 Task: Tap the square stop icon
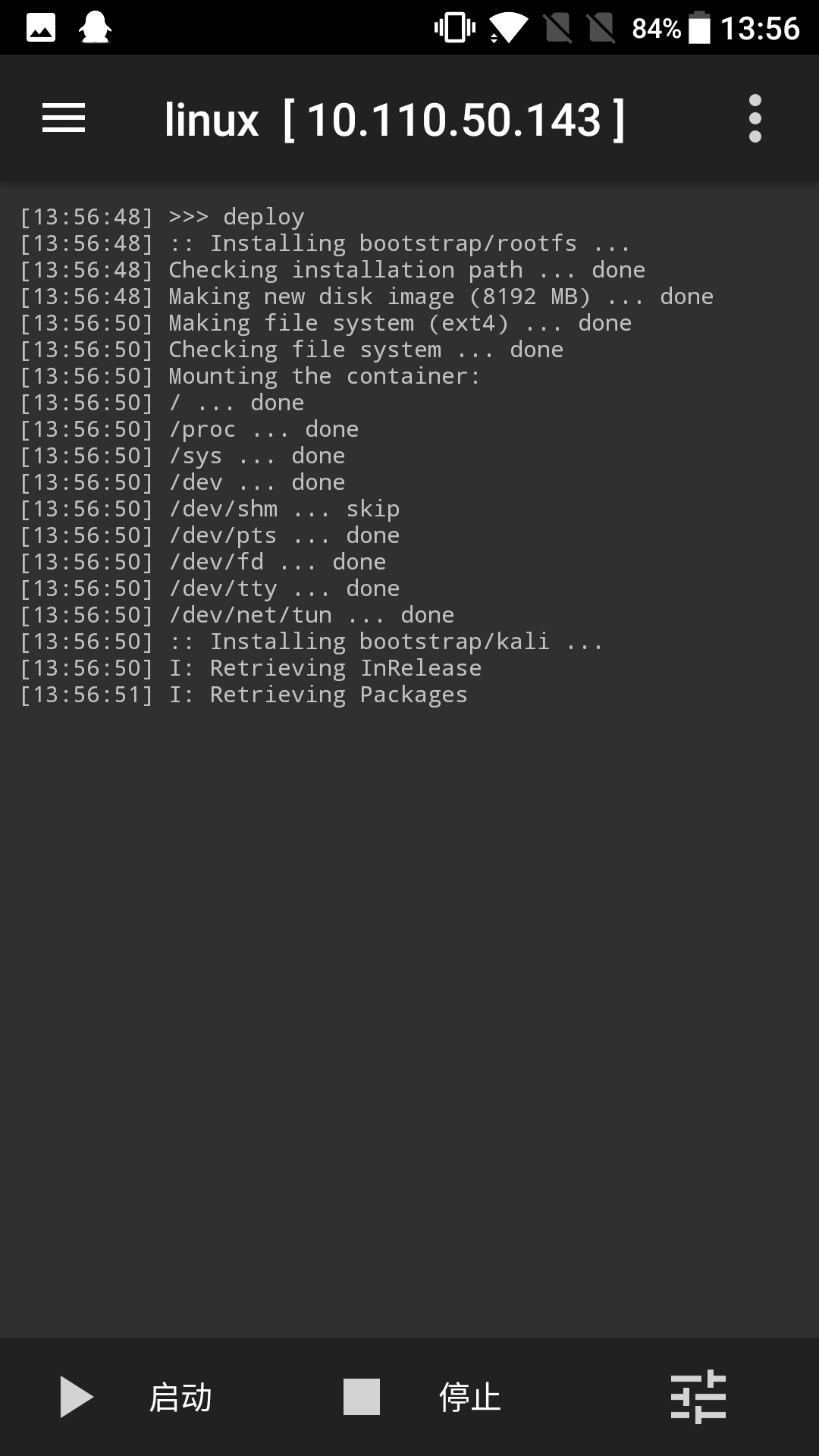click(362, 1397)
